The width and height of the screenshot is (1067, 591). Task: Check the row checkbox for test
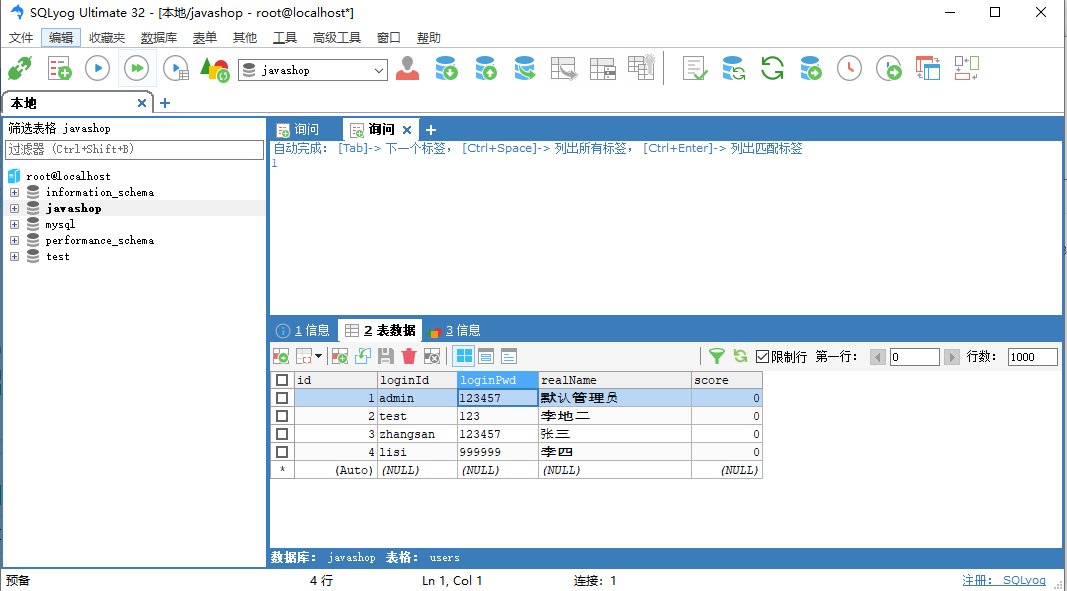click(282, 415)
